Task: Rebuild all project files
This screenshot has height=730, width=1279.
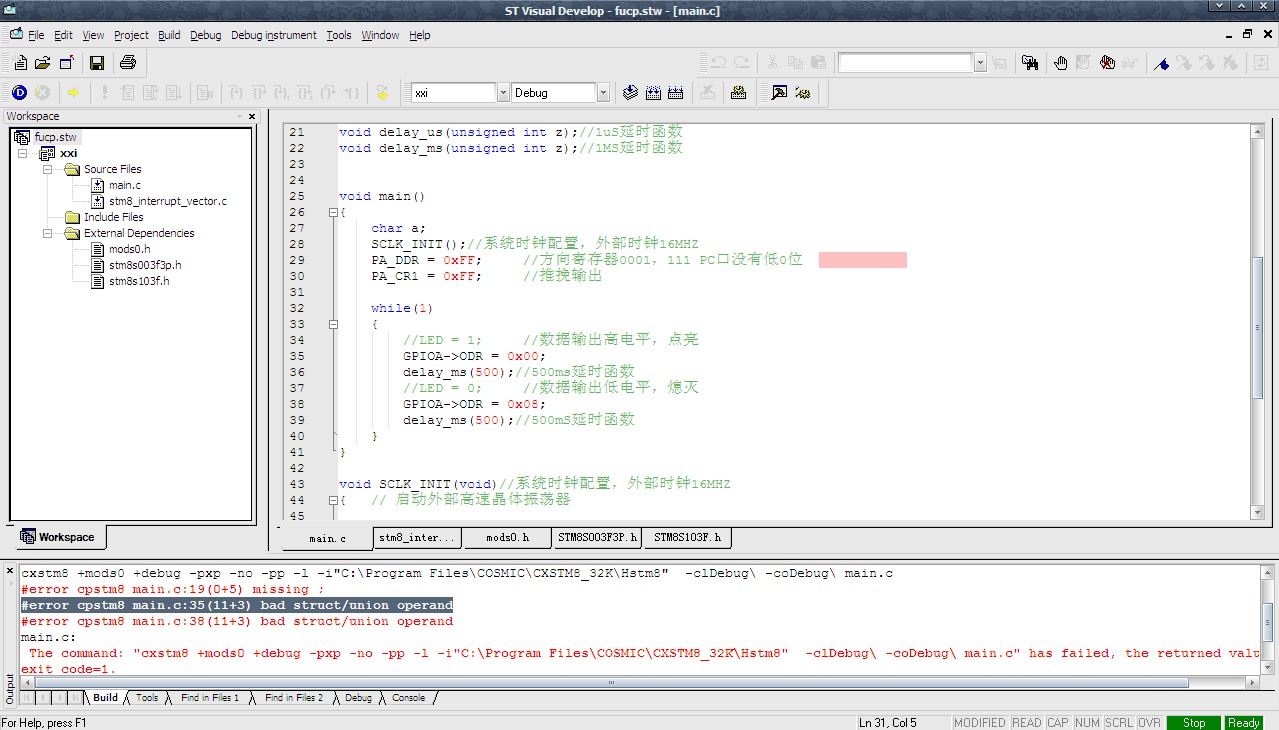Action: (x=676, y=93)
